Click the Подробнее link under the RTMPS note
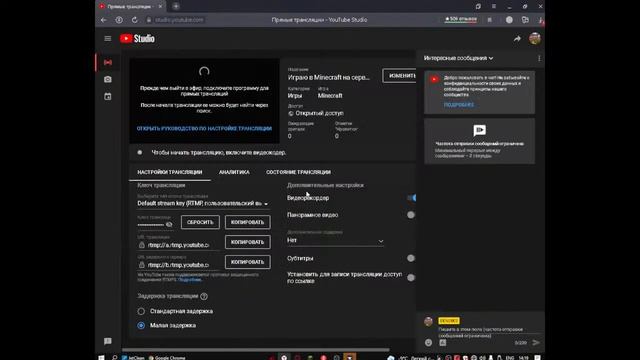Viewport: 640px width, 360px height. 190,280
